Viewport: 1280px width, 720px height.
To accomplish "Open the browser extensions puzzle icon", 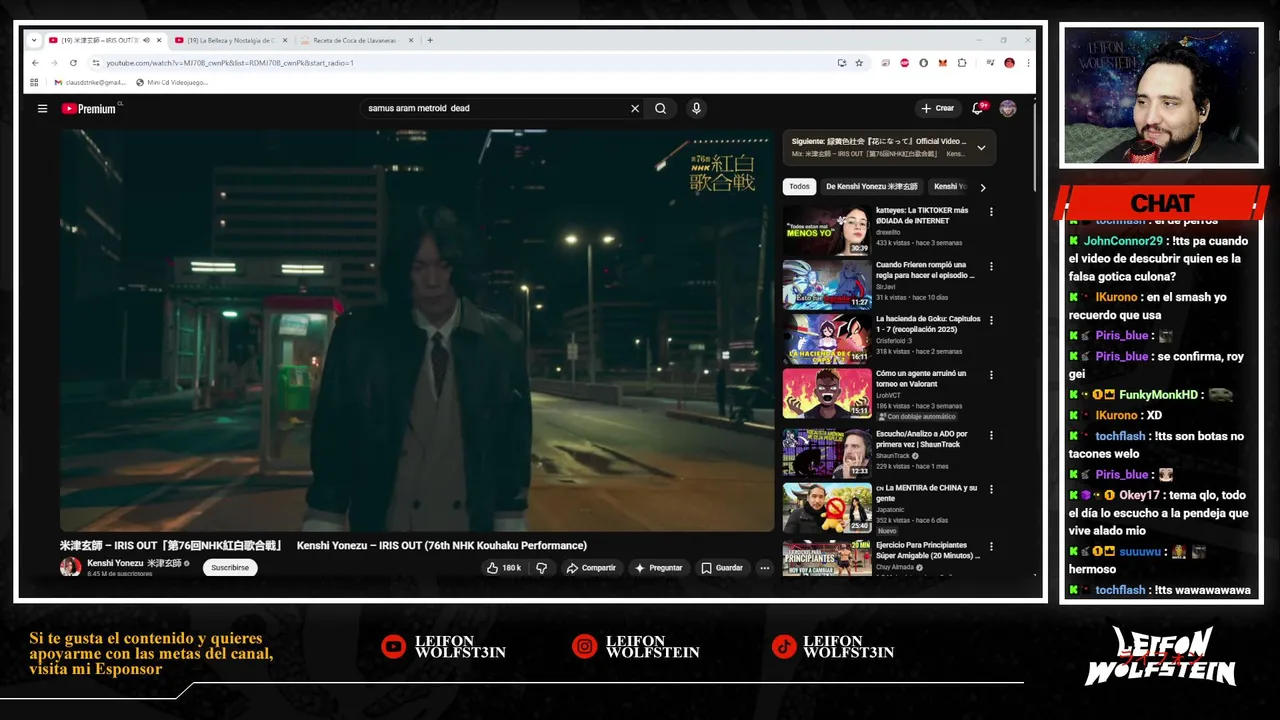I will pos(962,63).
